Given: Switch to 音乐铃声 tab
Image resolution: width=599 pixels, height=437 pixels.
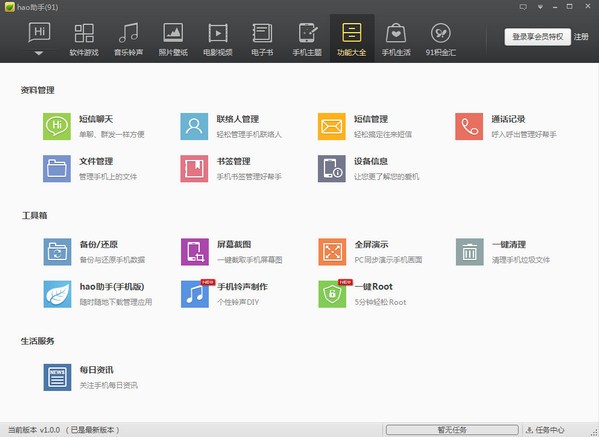Looking at the screenshot, I should (129, 39).
